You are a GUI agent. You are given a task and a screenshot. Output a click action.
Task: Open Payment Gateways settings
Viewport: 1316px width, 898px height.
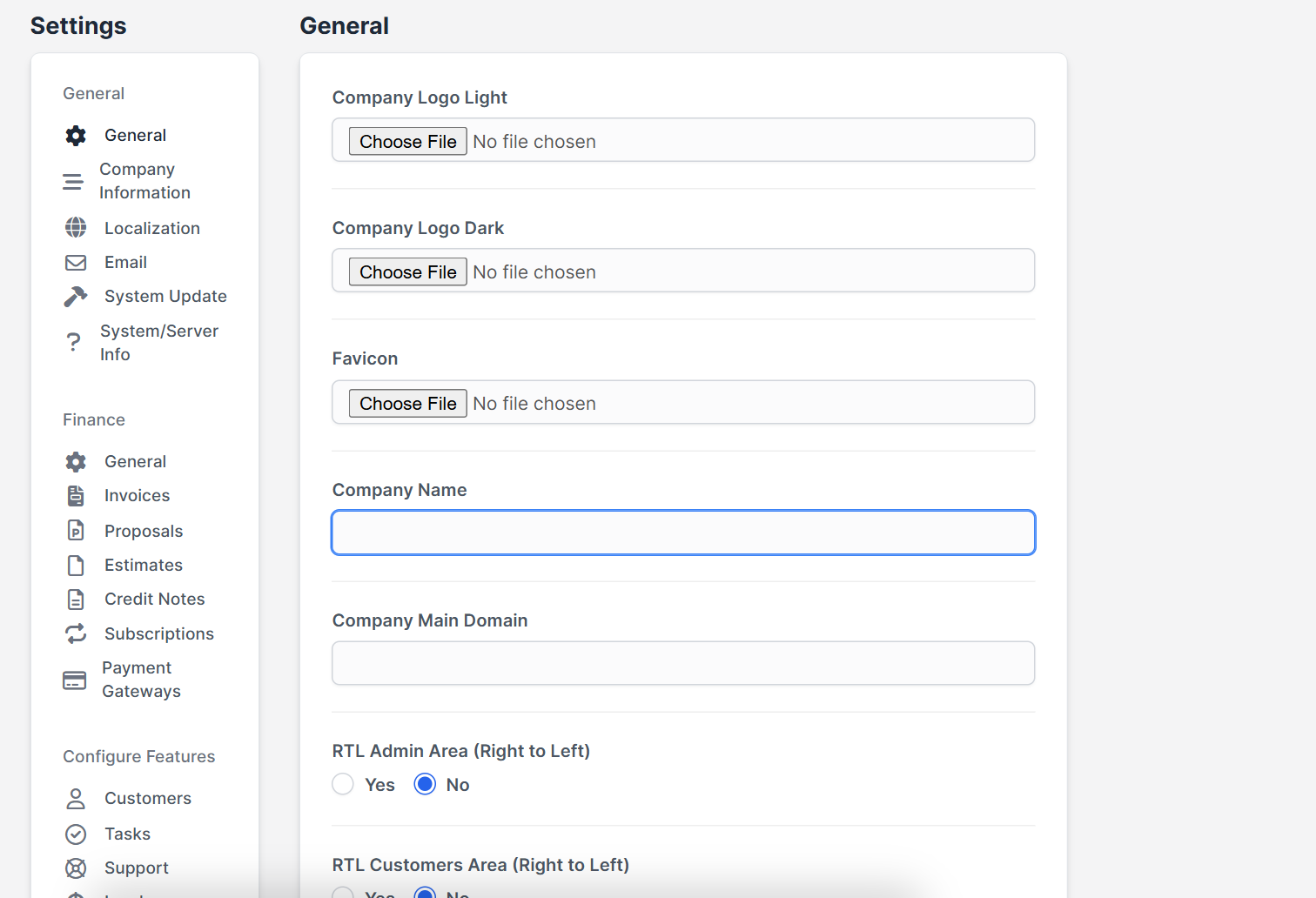[x=141, y=680]
